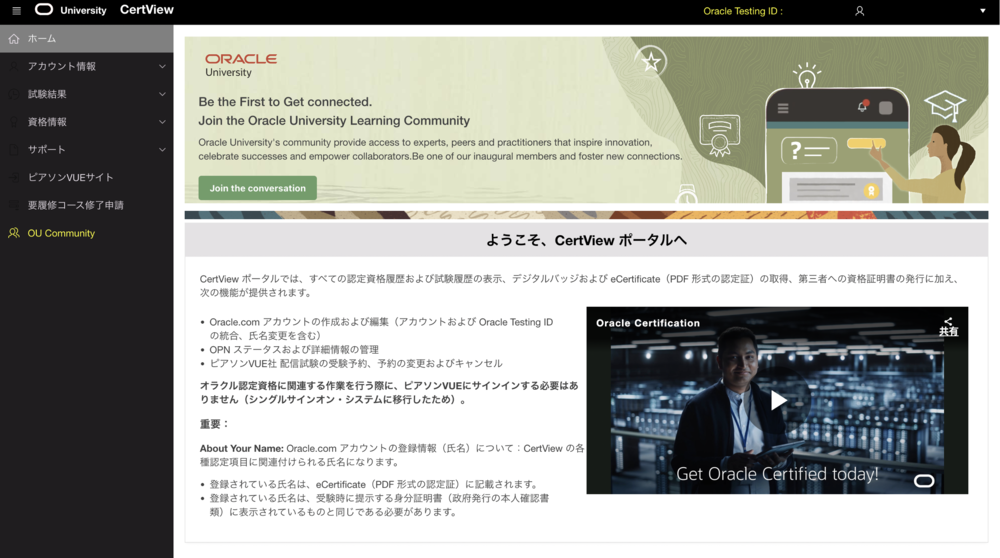Click the ピアソンVUEサイト sidebar icon
This screenshot has height=558, width=1000.
(14, 177)
